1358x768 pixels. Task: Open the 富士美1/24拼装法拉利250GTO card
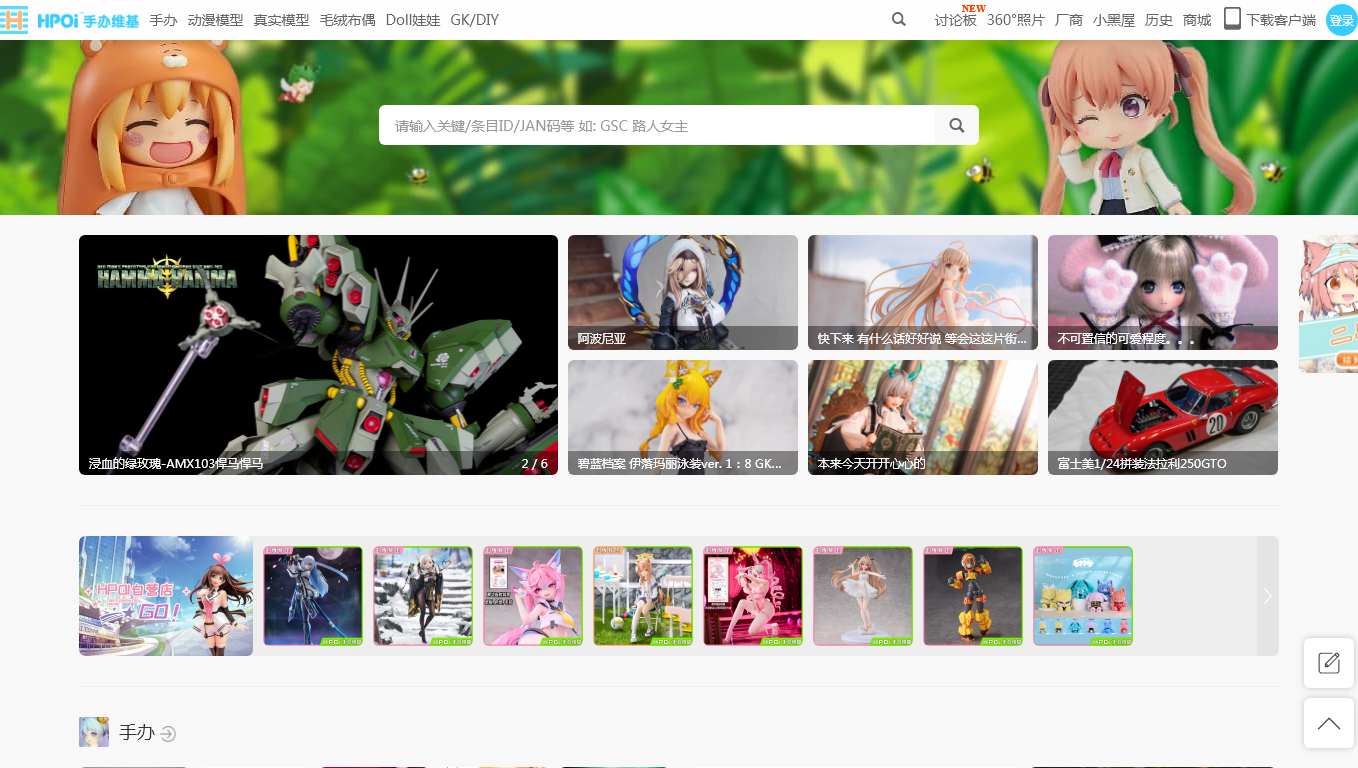(x=1163, y=417)
